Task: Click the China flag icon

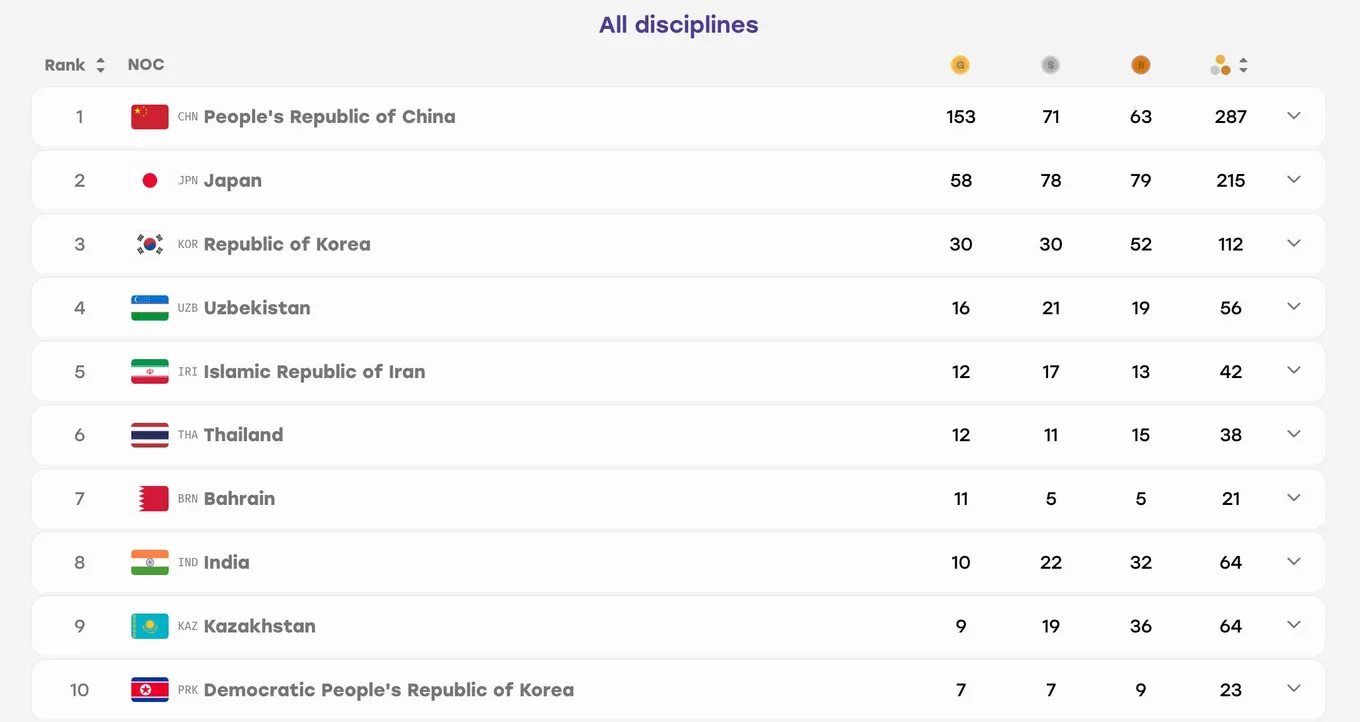Action: coord(150,117)
